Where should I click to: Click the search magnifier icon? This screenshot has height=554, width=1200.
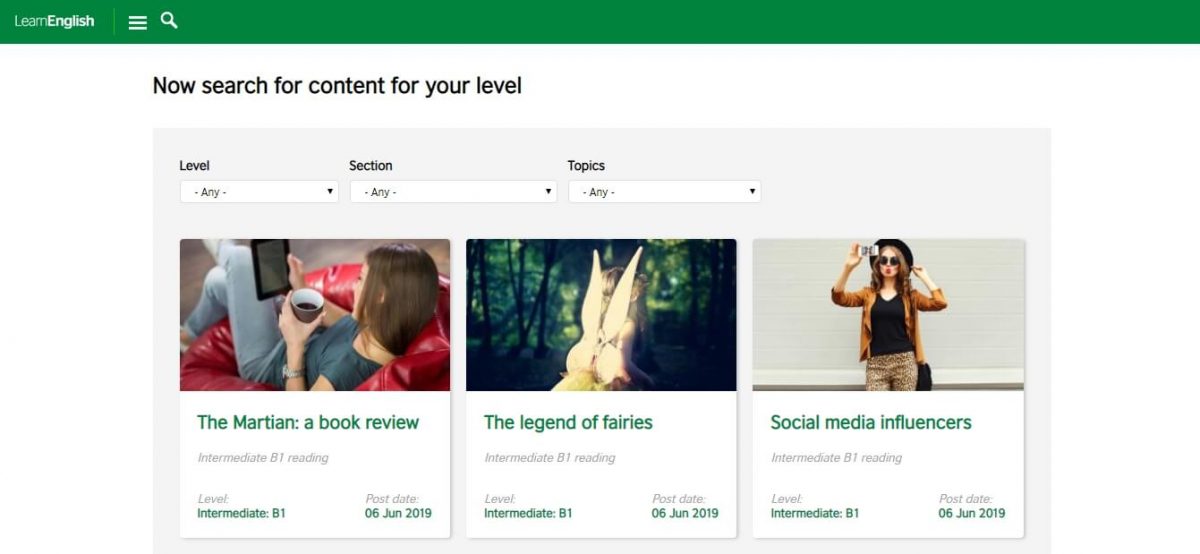(x=169, y=20)
